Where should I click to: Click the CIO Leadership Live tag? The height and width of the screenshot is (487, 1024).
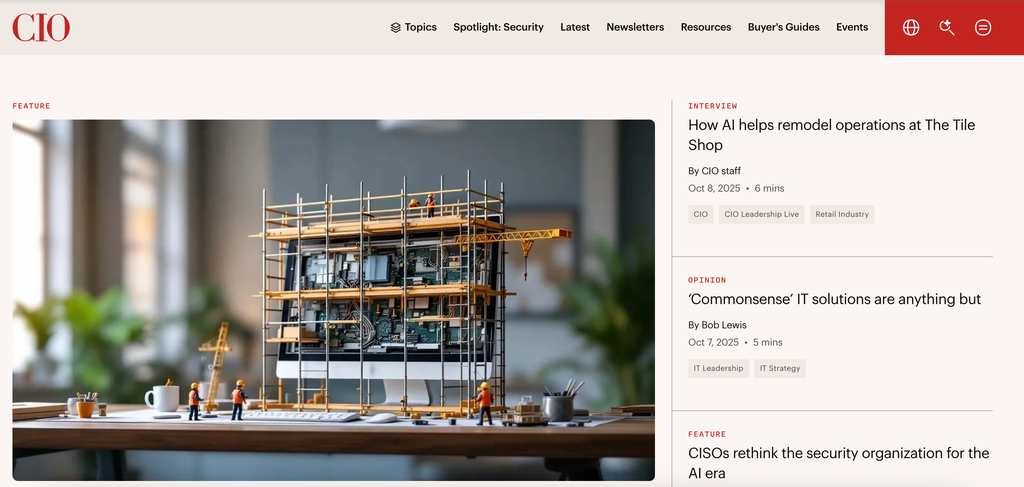[x=761, y=214]
